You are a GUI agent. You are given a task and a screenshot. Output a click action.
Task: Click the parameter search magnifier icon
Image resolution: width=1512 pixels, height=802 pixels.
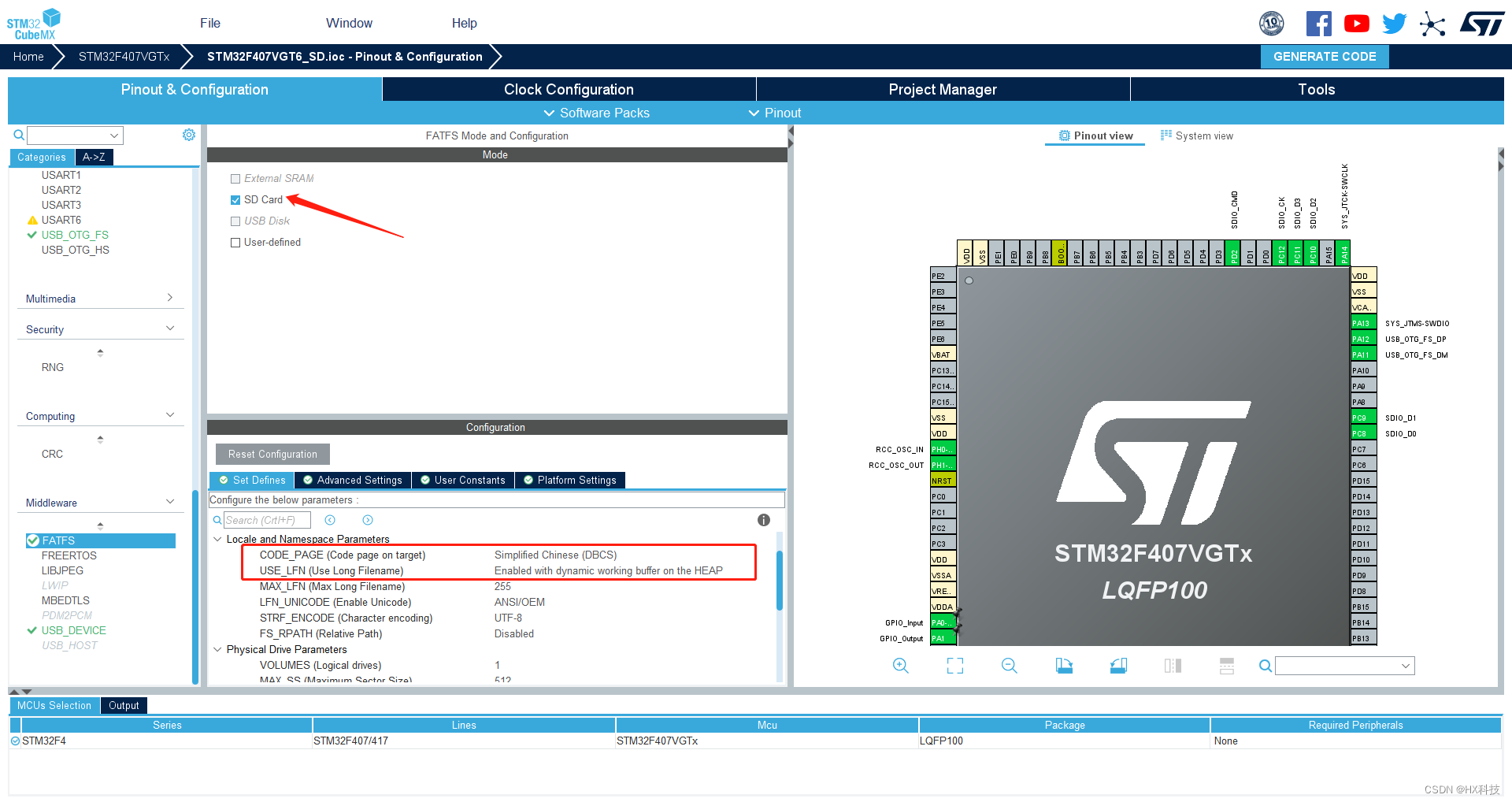point(217,520)
